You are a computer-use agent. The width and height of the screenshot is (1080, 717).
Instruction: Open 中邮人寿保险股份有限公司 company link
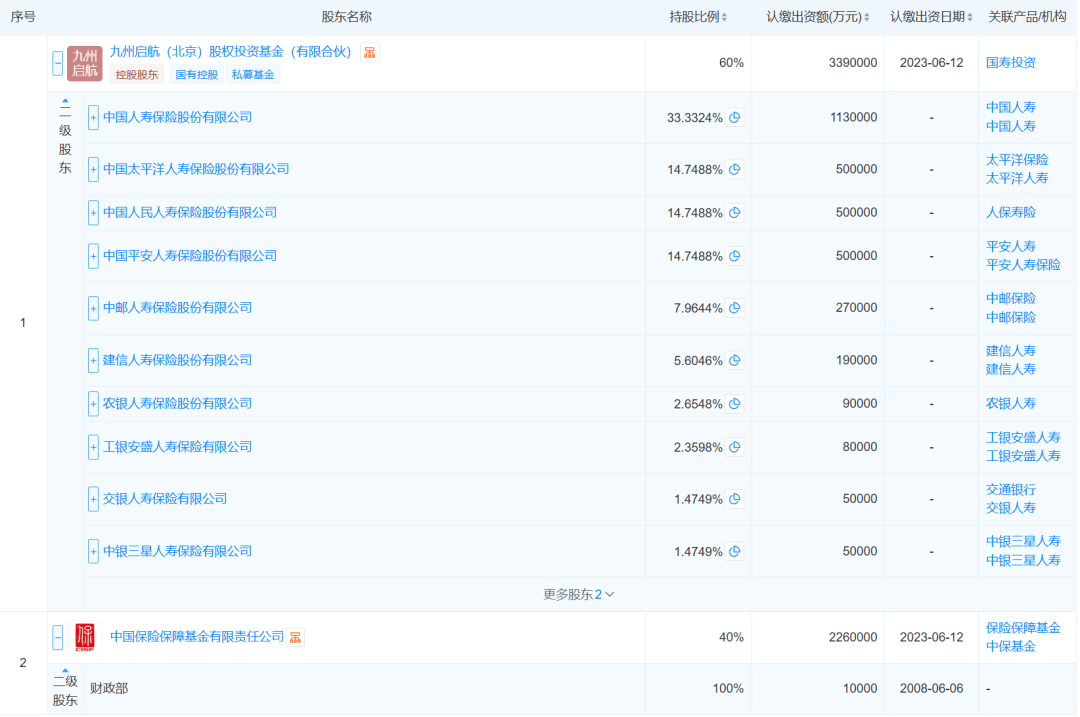coord(177,308)
